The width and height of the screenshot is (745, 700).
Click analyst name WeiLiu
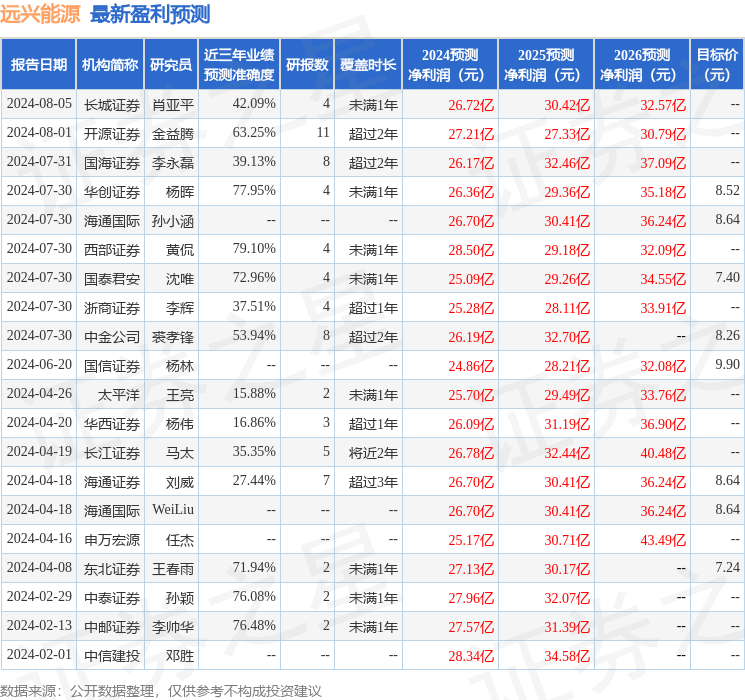click(173, 509)
